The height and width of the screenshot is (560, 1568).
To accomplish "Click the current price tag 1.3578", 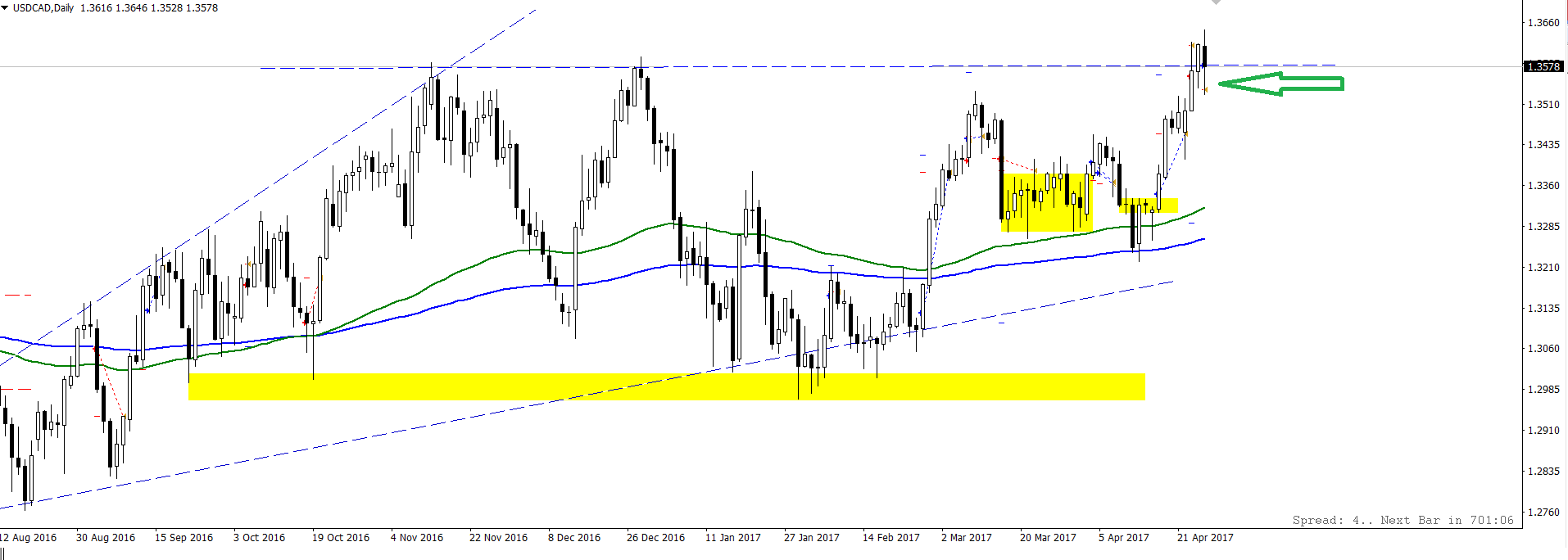I will click(1543, 66).
